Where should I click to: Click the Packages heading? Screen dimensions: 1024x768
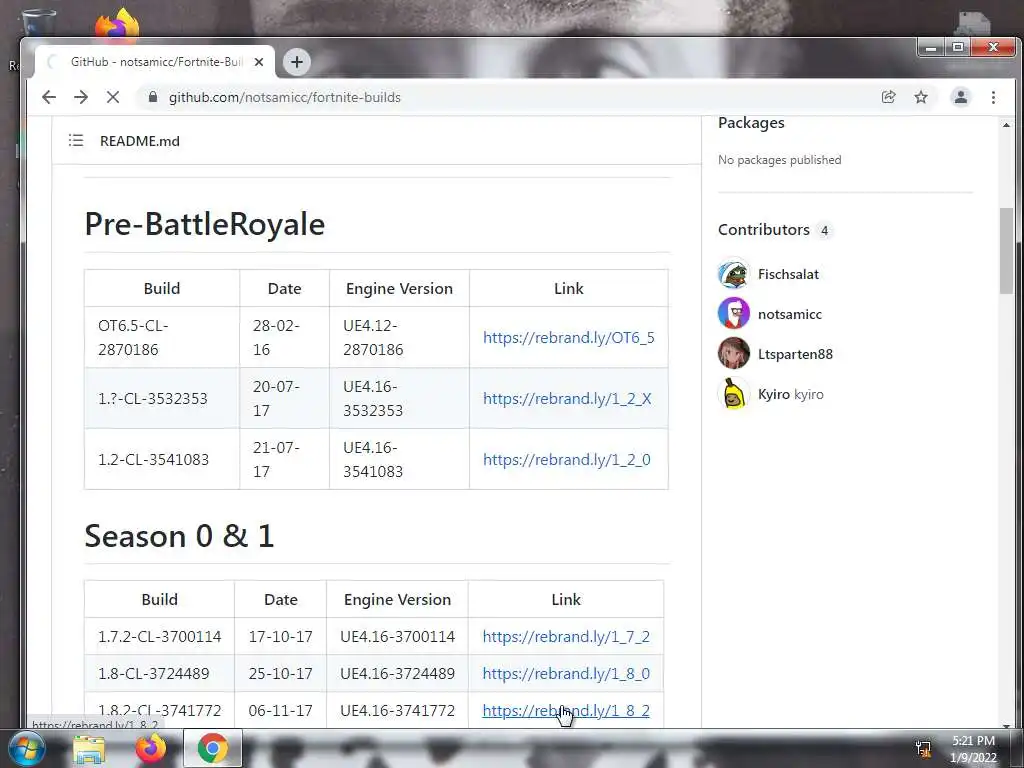click(751, 123)
